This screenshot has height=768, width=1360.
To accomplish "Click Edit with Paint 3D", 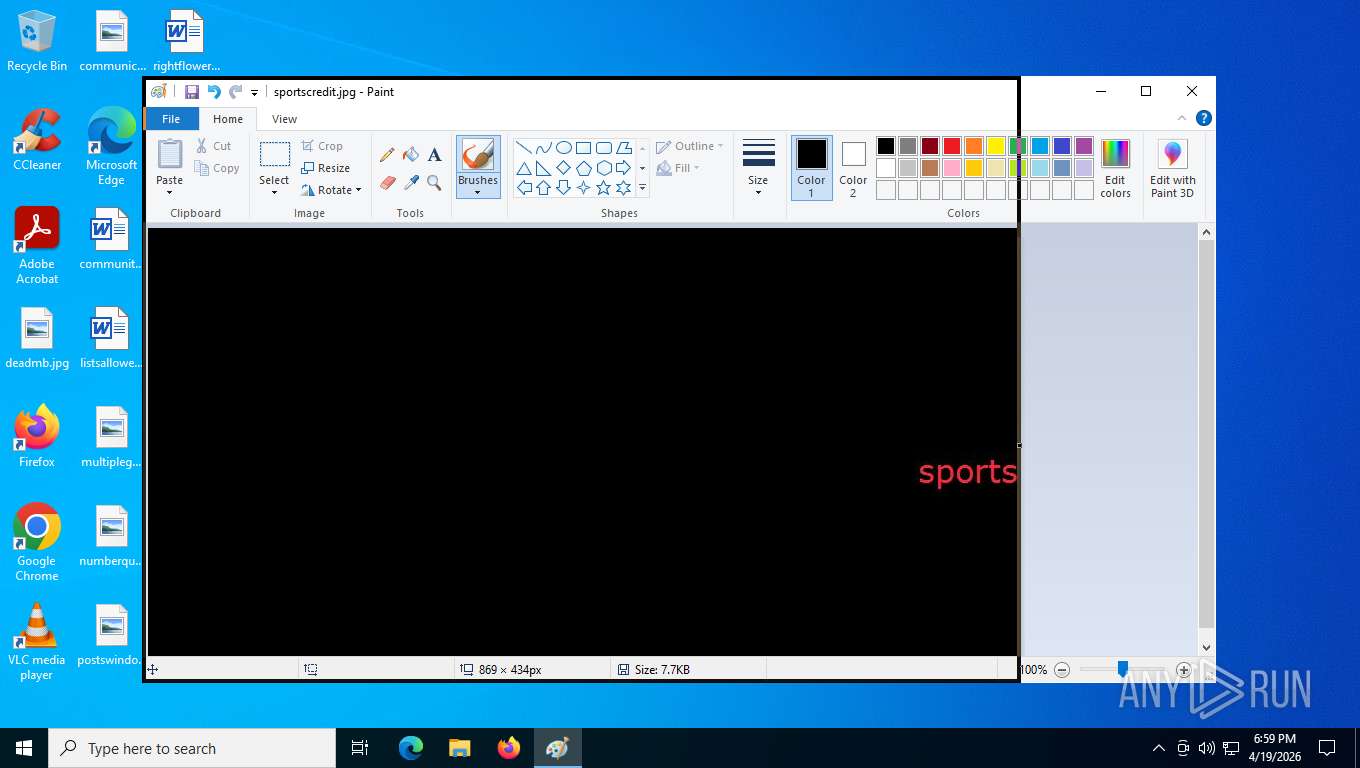I will 1172,167.
